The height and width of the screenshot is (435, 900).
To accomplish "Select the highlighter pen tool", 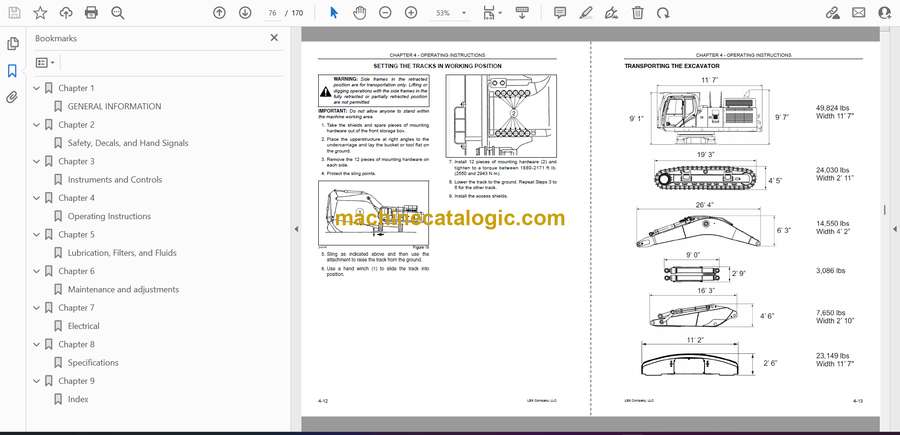I will click(x=585, y=13).
